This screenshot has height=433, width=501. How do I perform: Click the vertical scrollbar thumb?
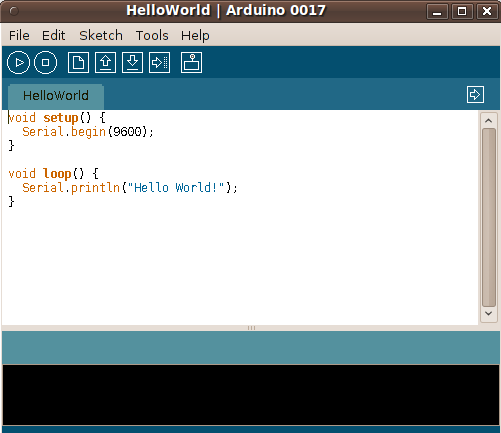coord(489,217)
